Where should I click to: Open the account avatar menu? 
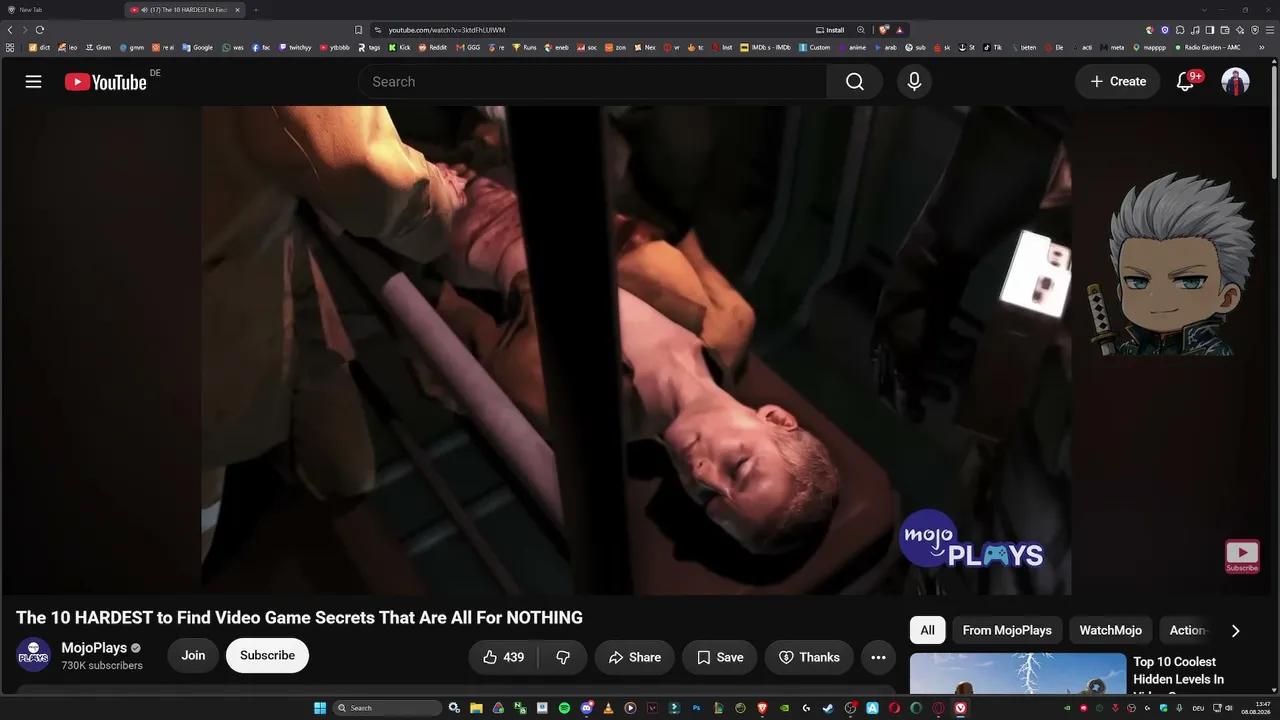1235,82
